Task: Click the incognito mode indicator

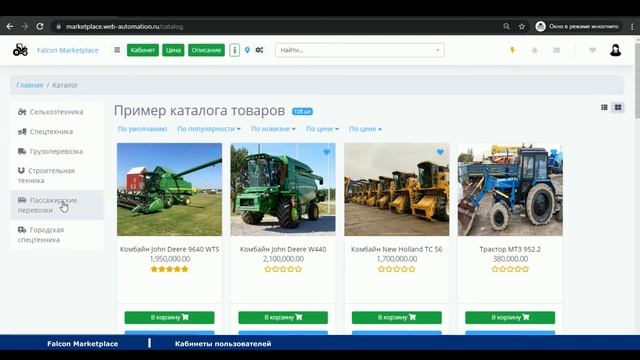Action: click(x=578, y=26)
